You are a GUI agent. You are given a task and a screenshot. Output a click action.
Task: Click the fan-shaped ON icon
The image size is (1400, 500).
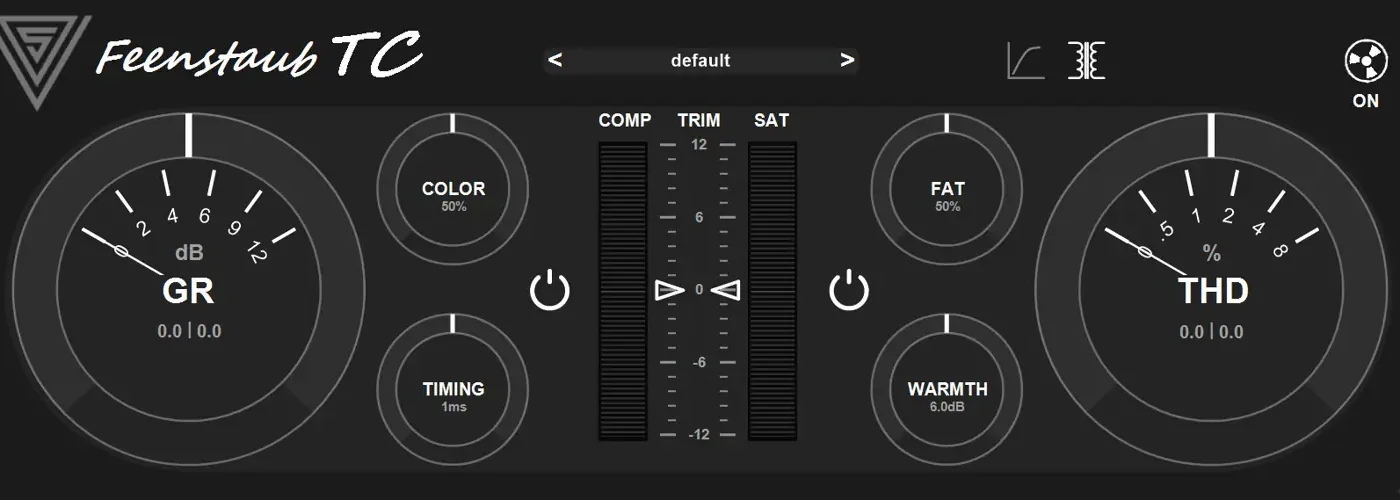[x=1364, y=62]
